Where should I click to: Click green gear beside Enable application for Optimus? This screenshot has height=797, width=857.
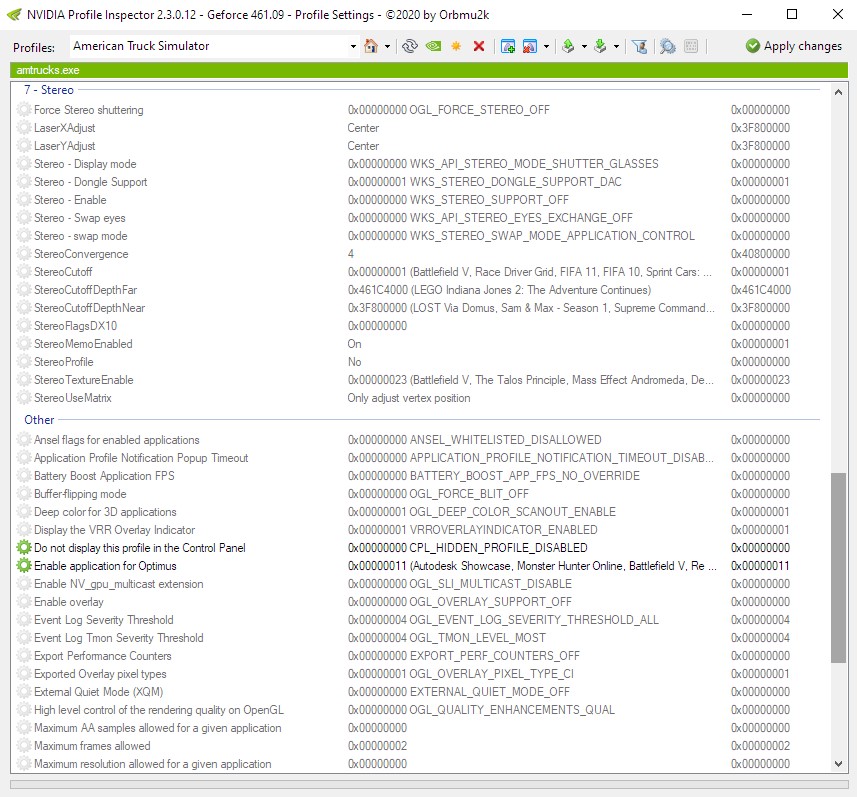(x=24, y=566)
